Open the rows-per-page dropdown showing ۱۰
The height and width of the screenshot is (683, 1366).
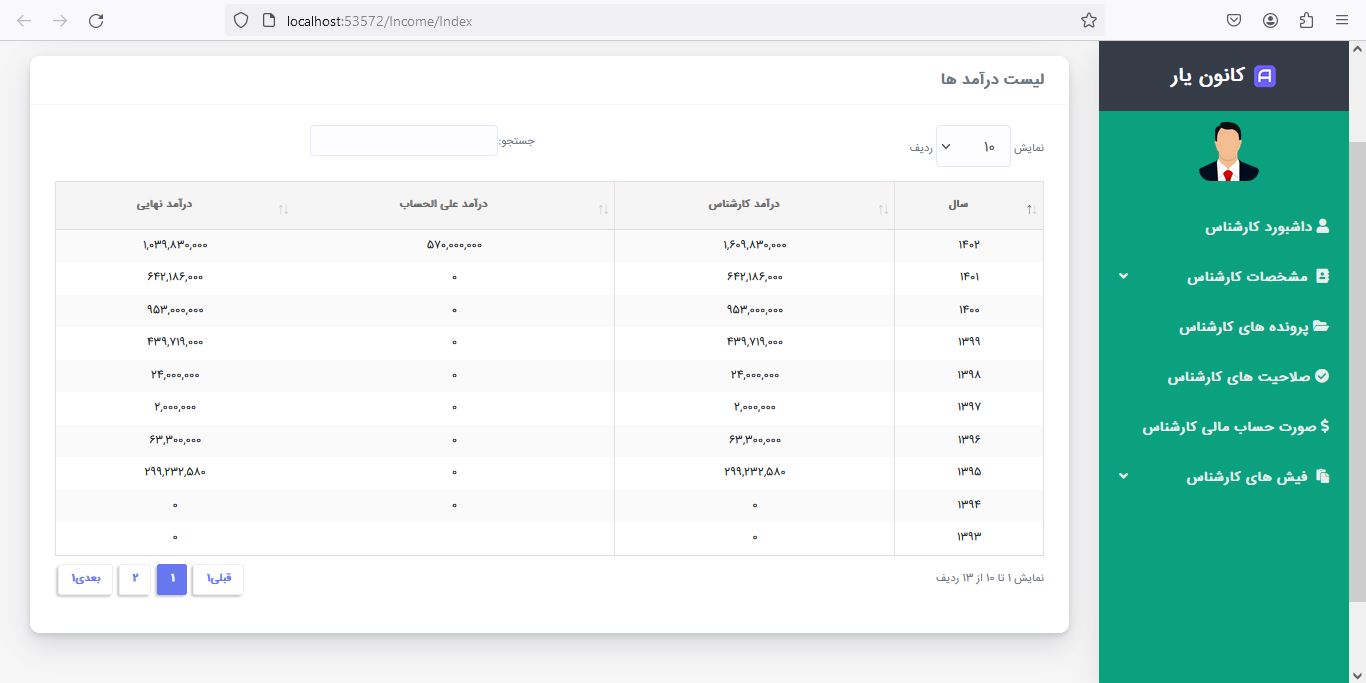click(972, 147)
